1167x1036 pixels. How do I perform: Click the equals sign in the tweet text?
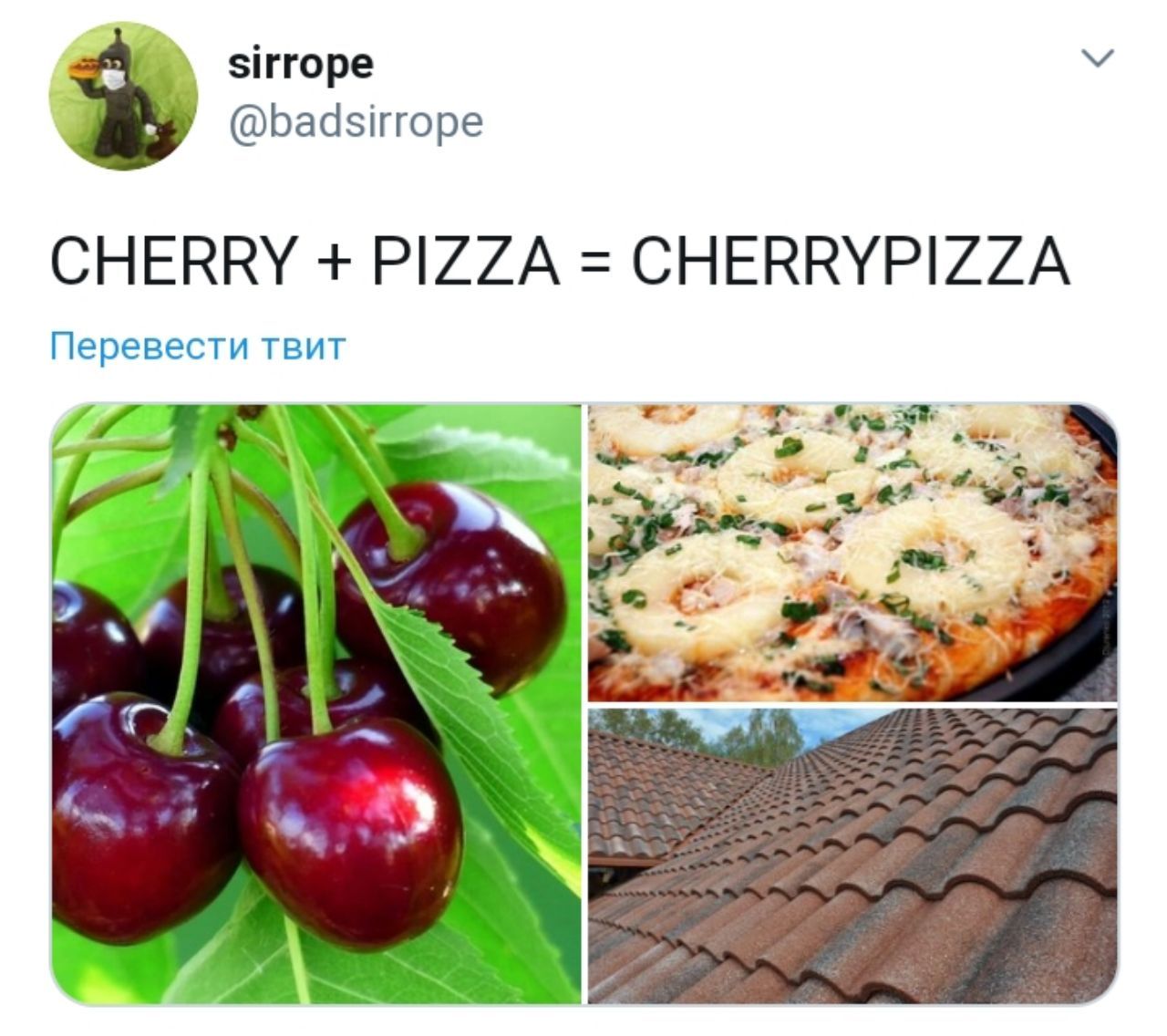595,264
